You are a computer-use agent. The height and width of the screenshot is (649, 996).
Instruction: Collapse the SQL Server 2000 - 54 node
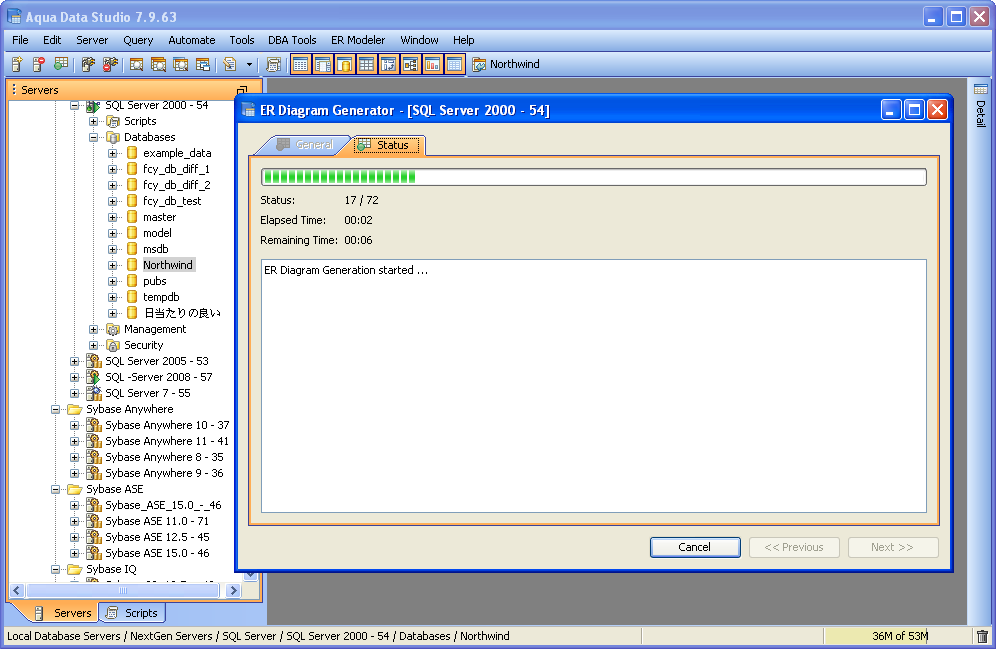coord(74,105)
